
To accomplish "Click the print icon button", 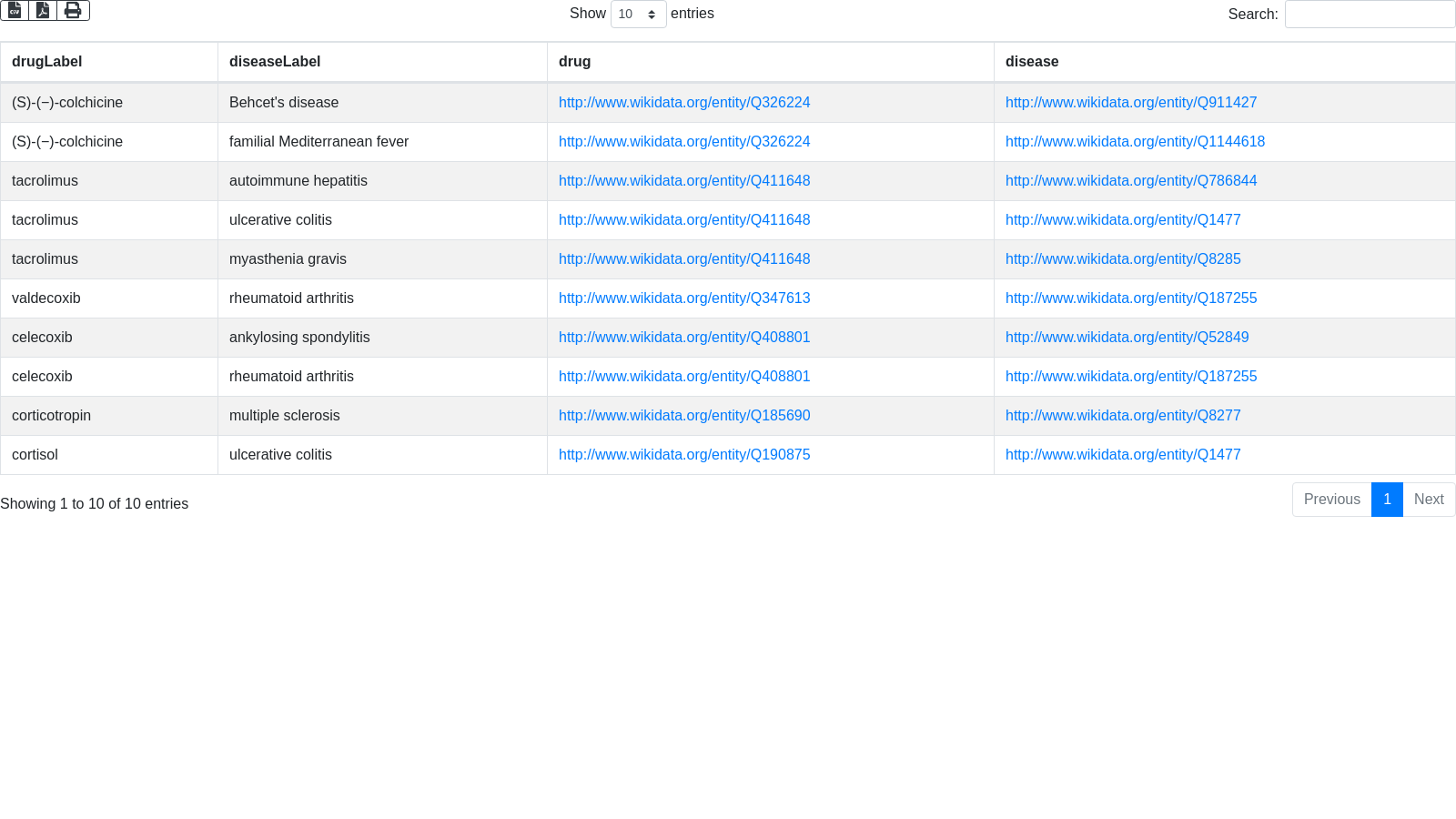I will coord(73,10).
